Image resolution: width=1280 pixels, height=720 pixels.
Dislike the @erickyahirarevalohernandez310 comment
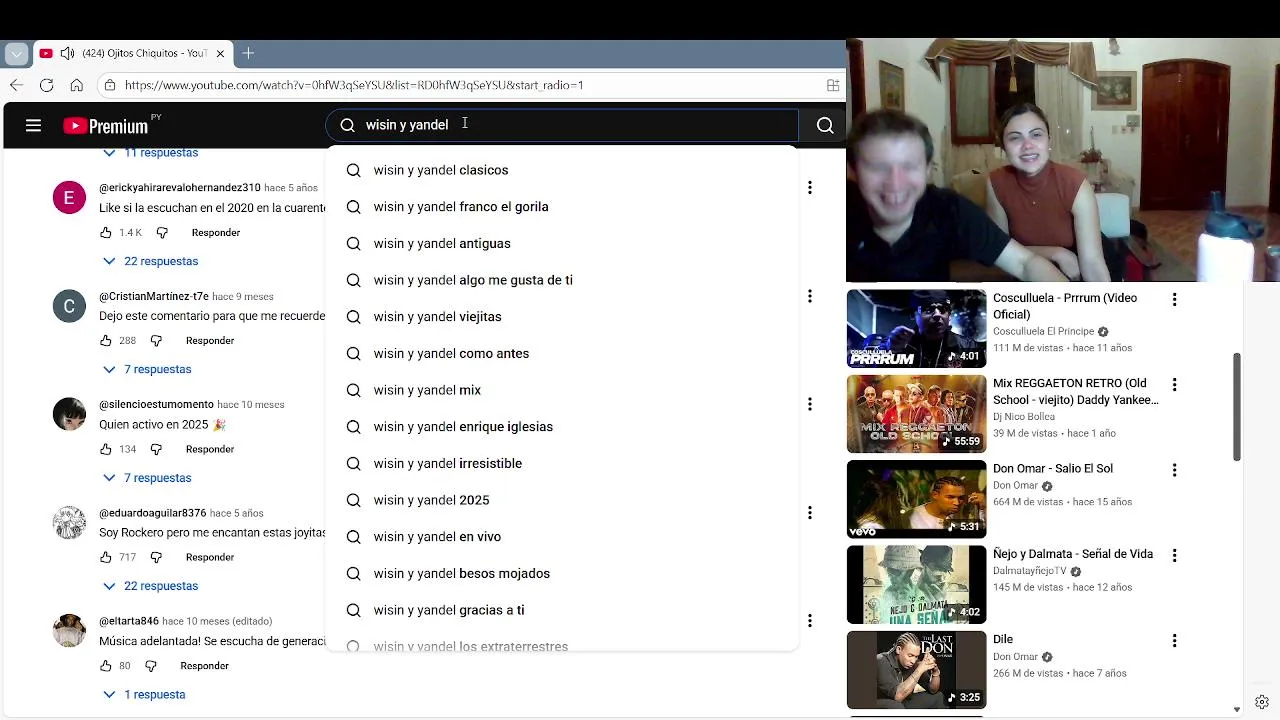click(162, 232)
